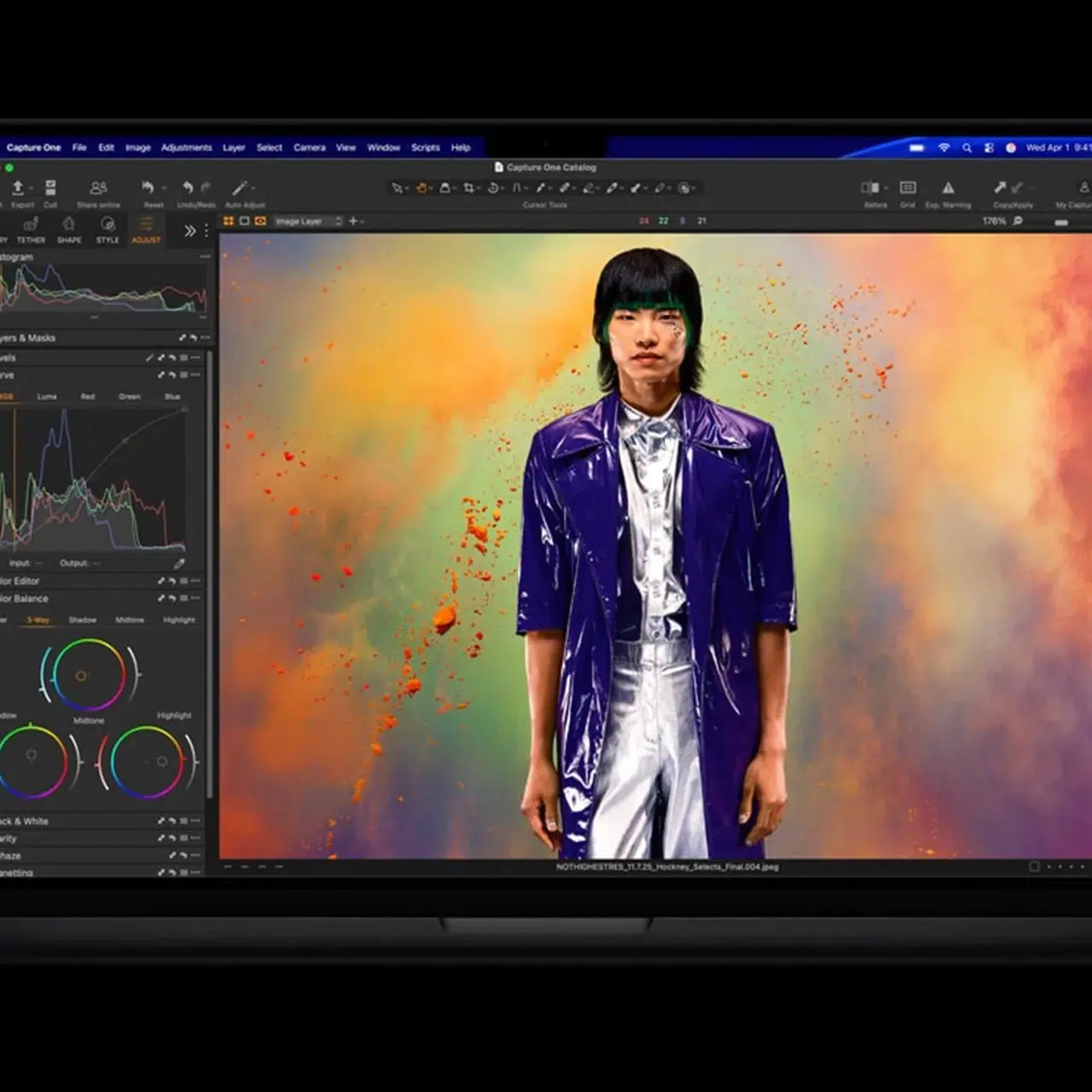Click the Auto Adjust magic wand
1092x1092 pixels.
241,188
